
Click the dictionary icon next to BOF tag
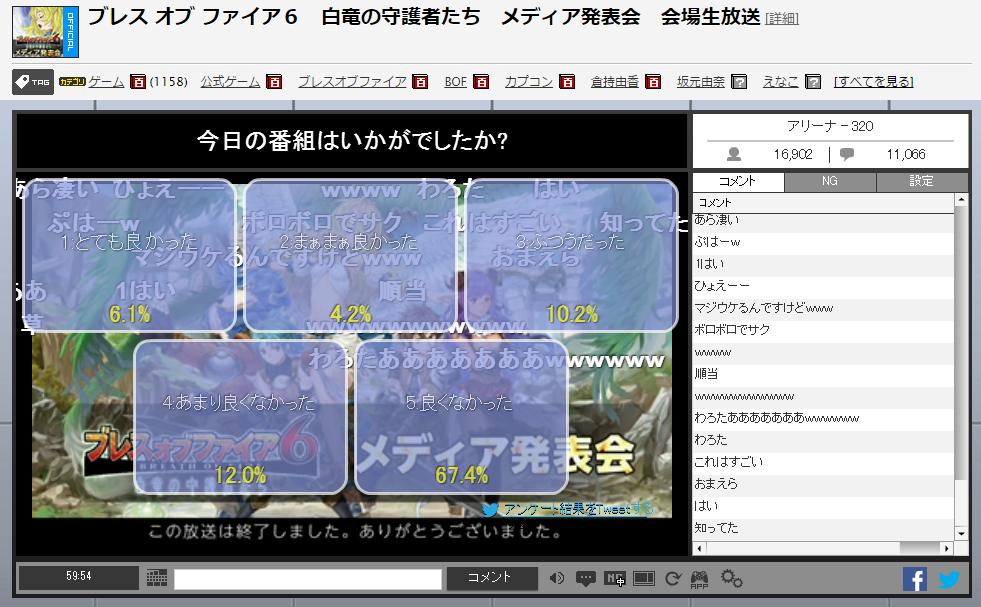tap(481, 82)
